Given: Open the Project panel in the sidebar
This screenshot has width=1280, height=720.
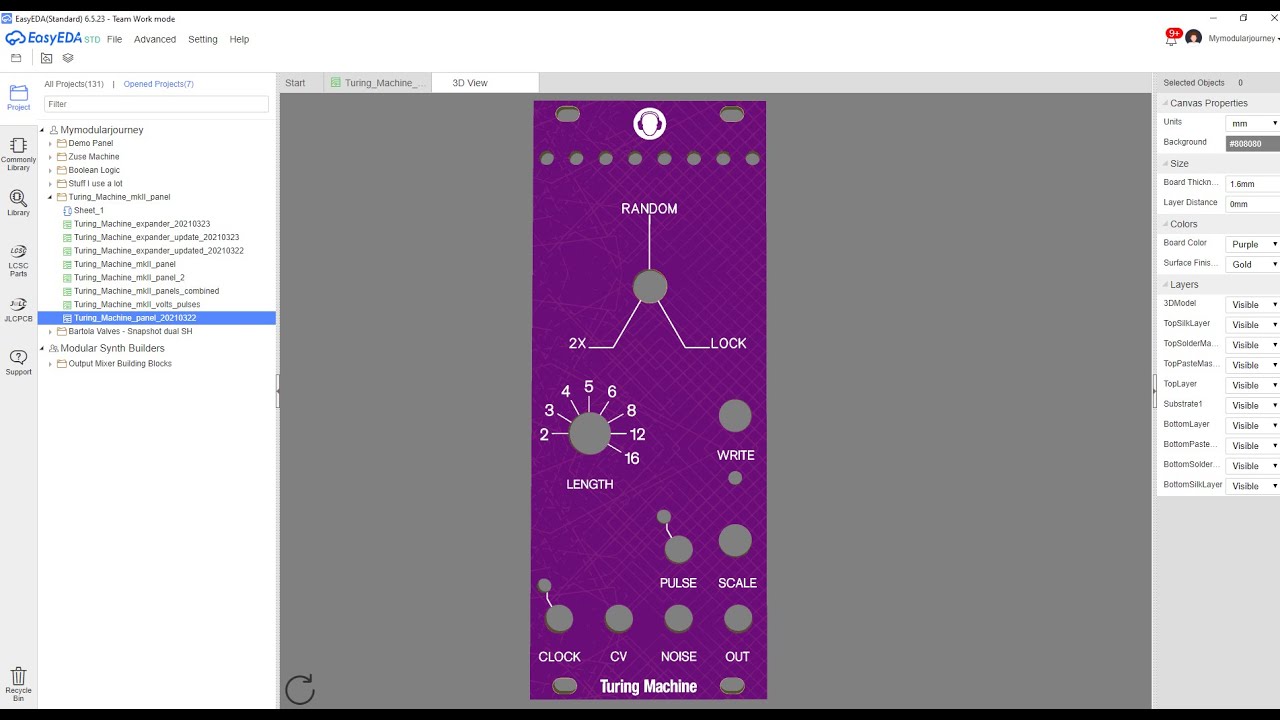Looking at the screenshot, I should point(18,97).
